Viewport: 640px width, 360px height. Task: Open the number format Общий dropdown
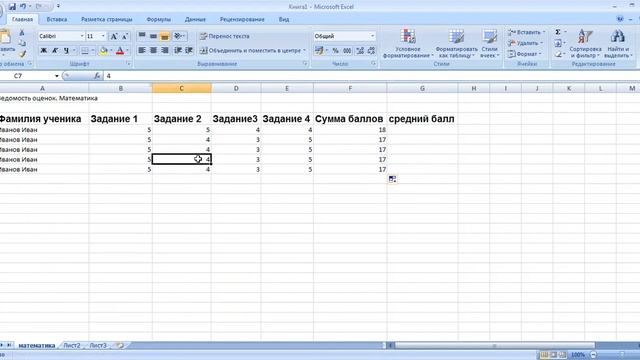point(372,36)
